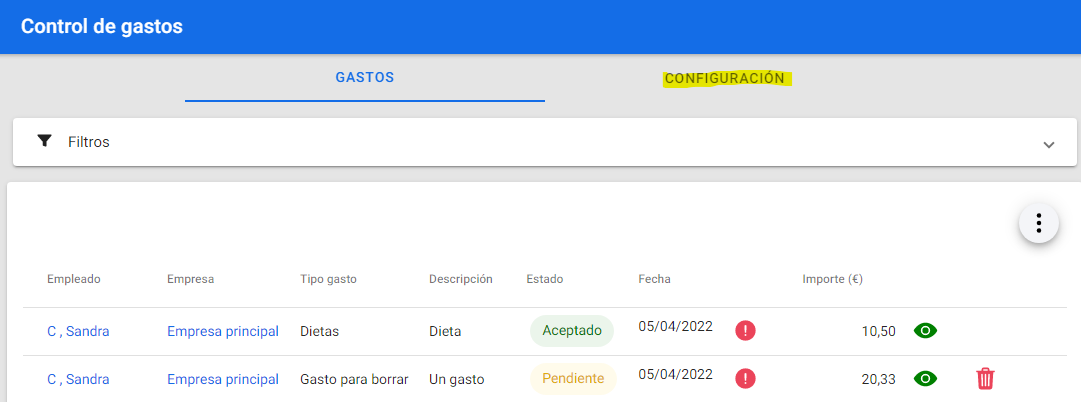The image size is (1081, 402).
Task: Open Empresa principal link in second row
Action: pos(222,379)
